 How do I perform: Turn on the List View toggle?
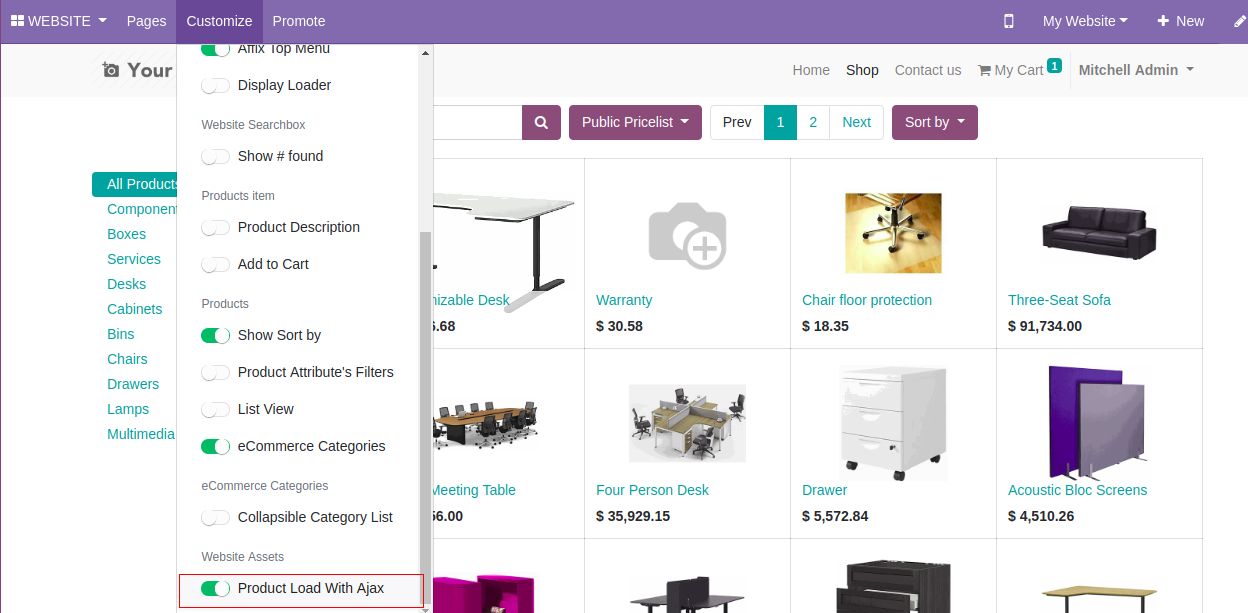point(215,410)
